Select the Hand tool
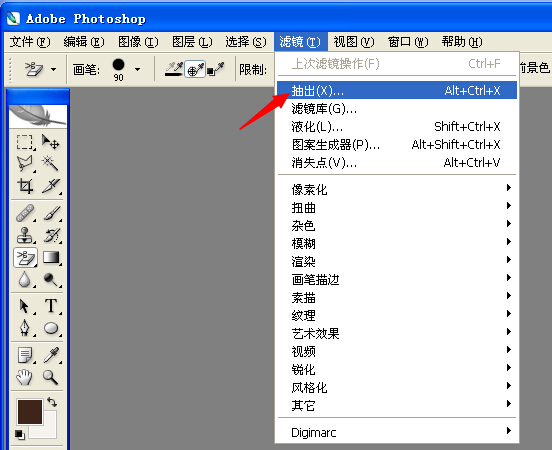This screenshot has height=450, width=552. pyautogui.click(x=24, y=377)
